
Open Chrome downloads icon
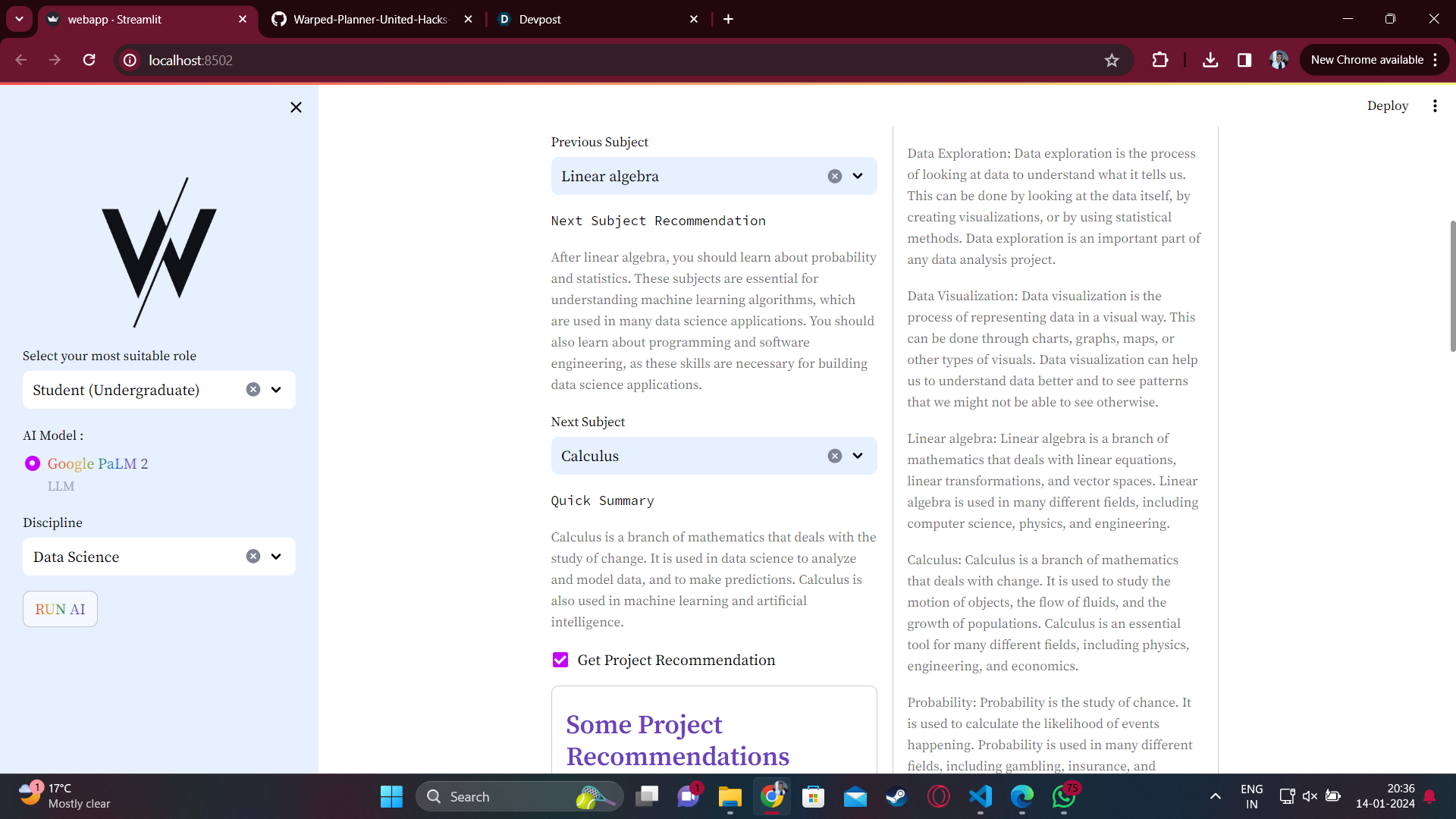(1210, 60)
